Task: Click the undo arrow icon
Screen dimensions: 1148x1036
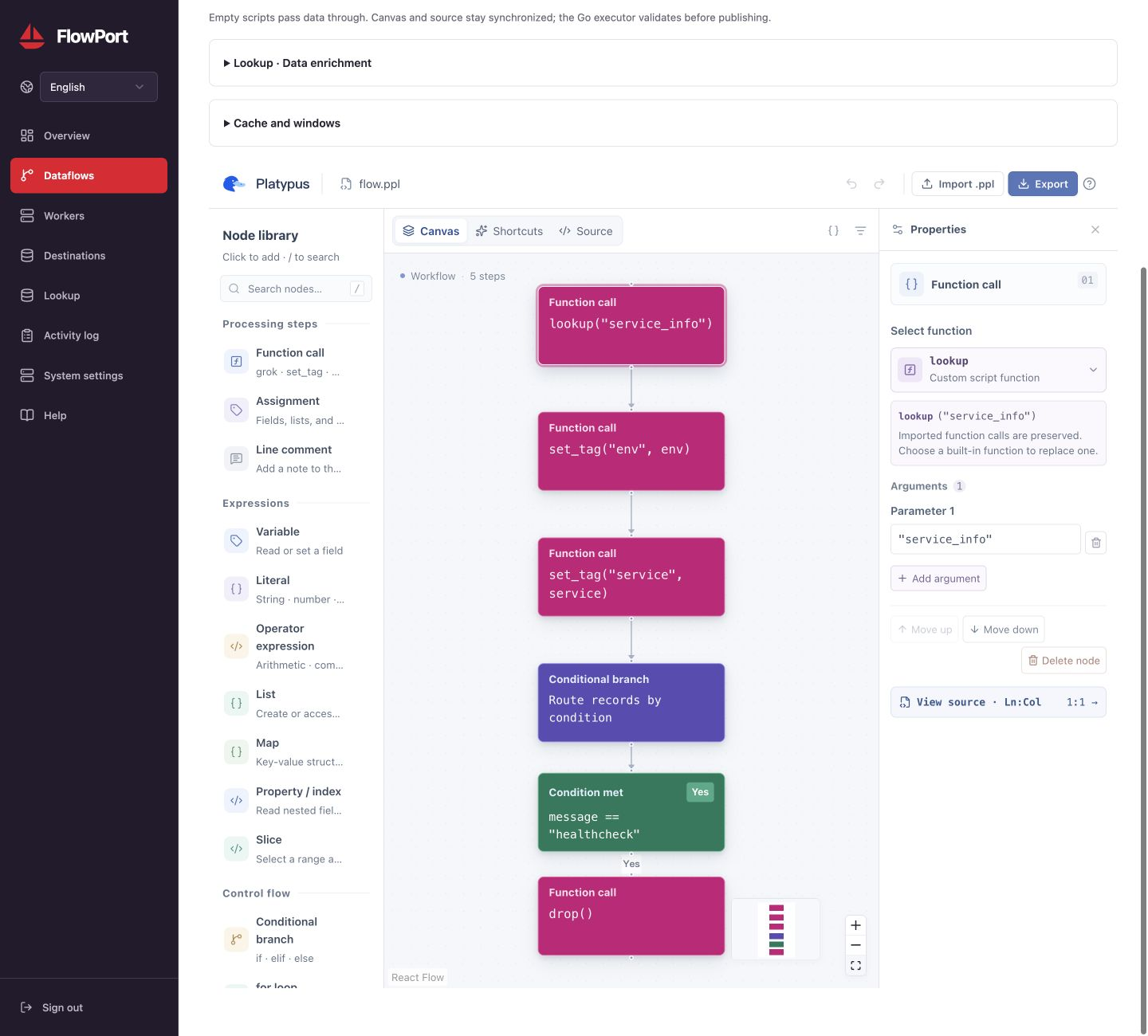Action: 851,184
